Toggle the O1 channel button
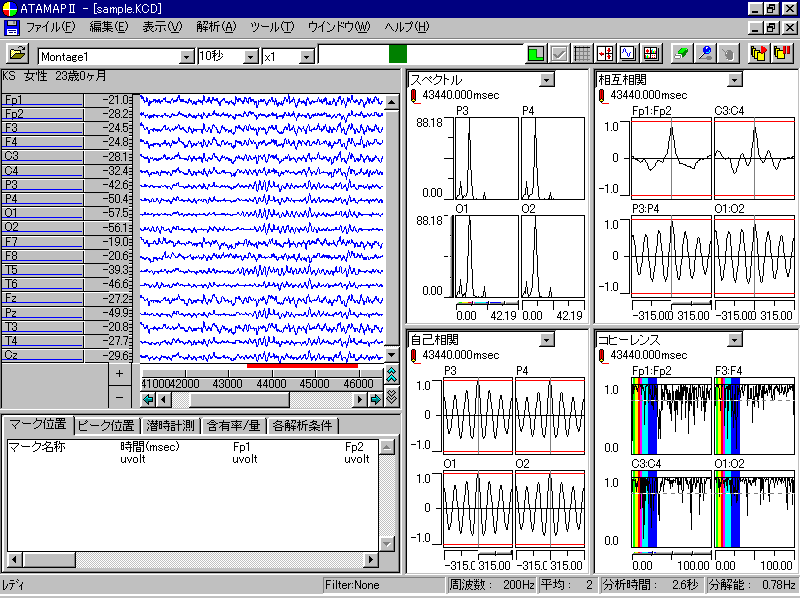This screenshot has width=800, height=598. pyautogui.click(x=42, y=213)
